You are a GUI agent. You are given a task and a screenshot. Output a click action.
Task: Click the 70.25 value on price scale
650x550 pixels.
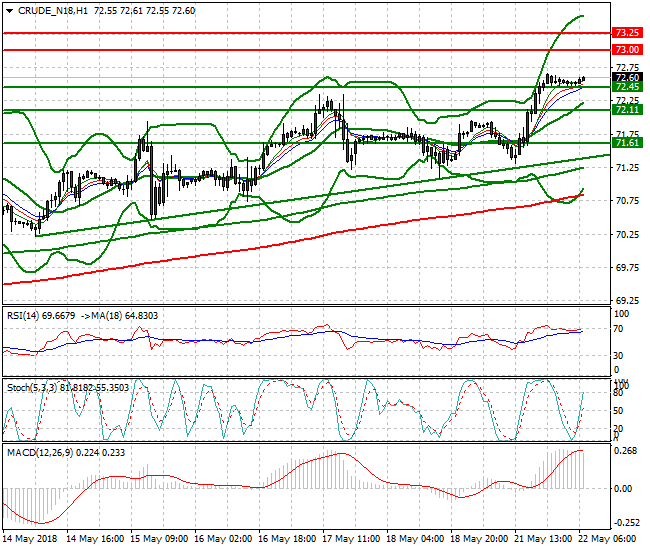click(x=627, y=235)
